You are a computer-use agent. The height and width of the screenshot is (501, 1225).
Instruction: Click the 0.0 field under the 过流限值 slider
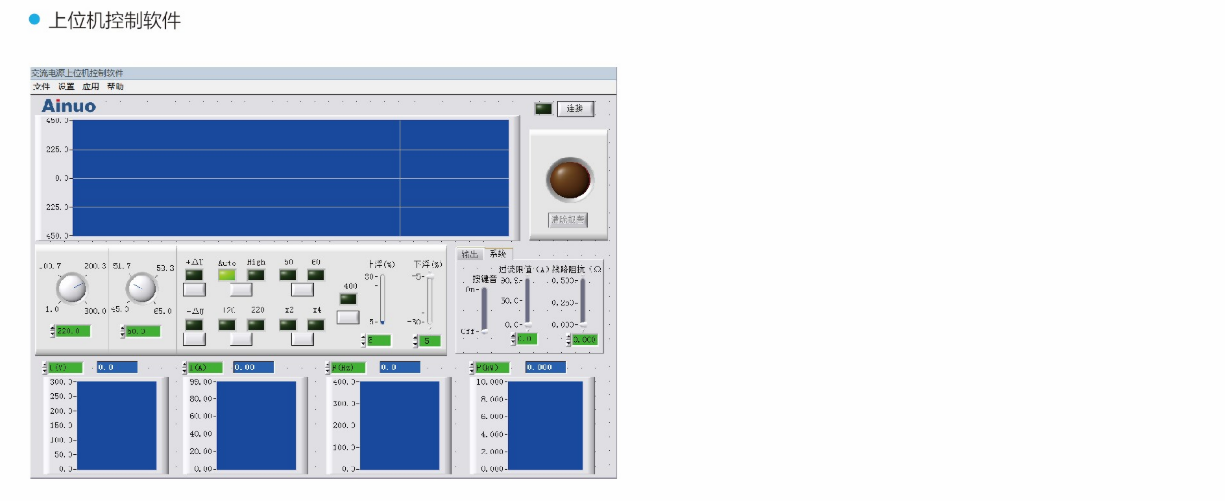527,339
